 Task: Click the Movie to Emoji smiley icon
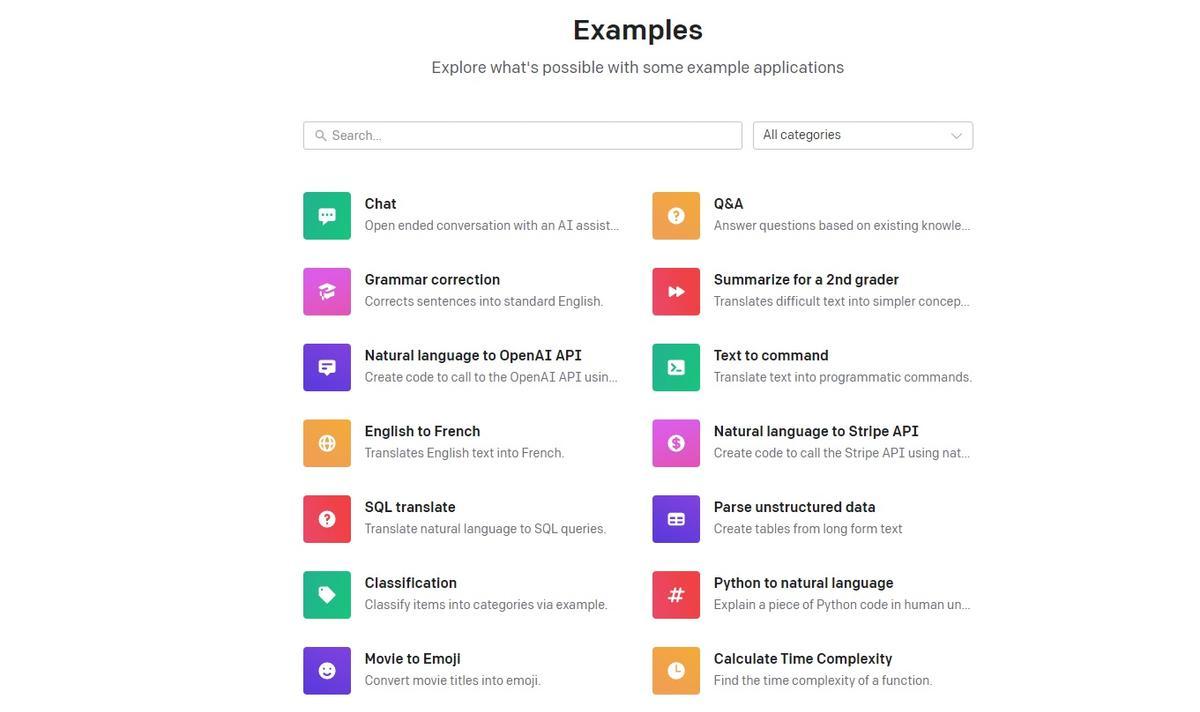(327, 671)
